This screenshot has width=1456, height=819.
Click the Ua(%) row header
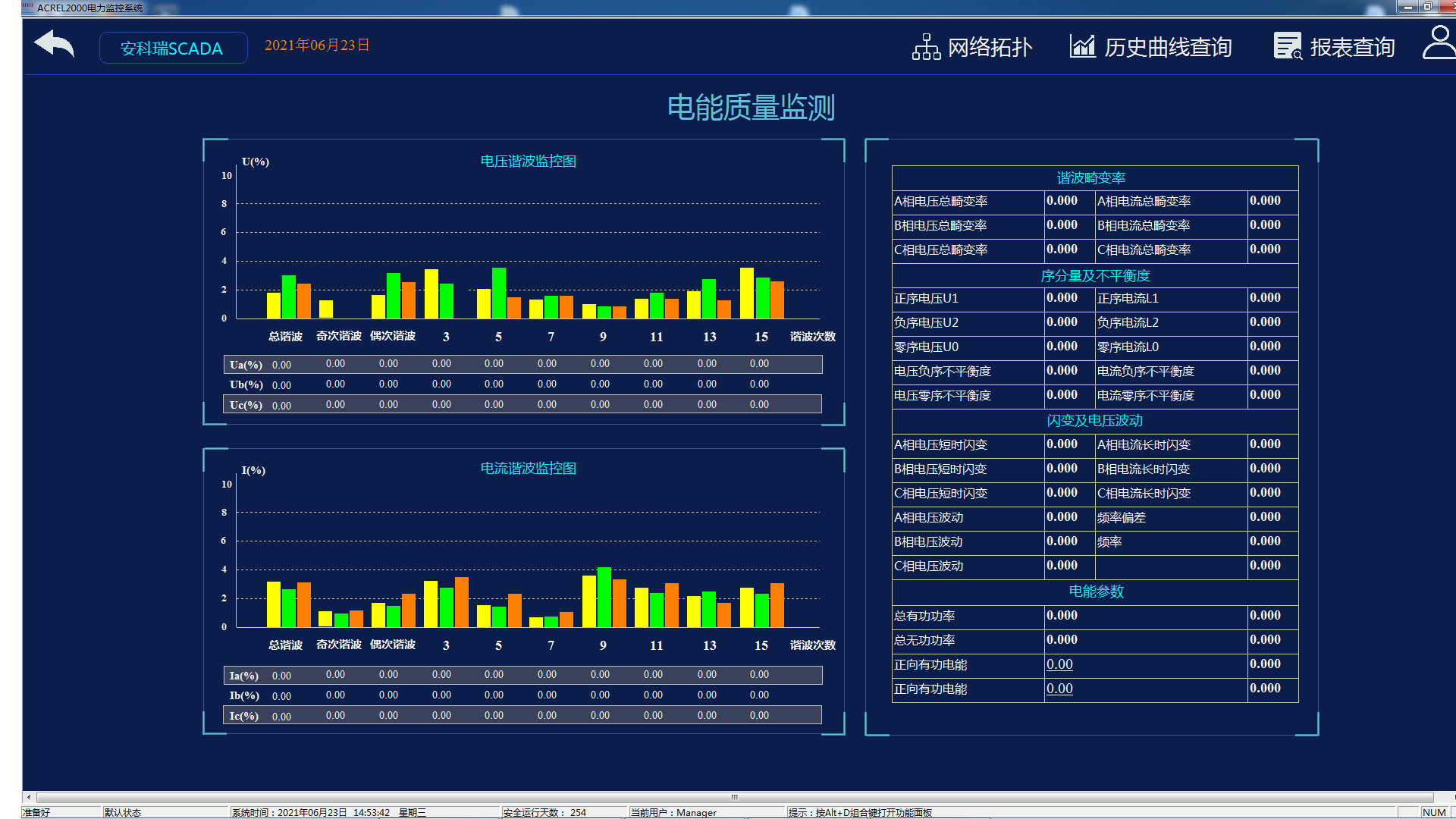point(246,365)
